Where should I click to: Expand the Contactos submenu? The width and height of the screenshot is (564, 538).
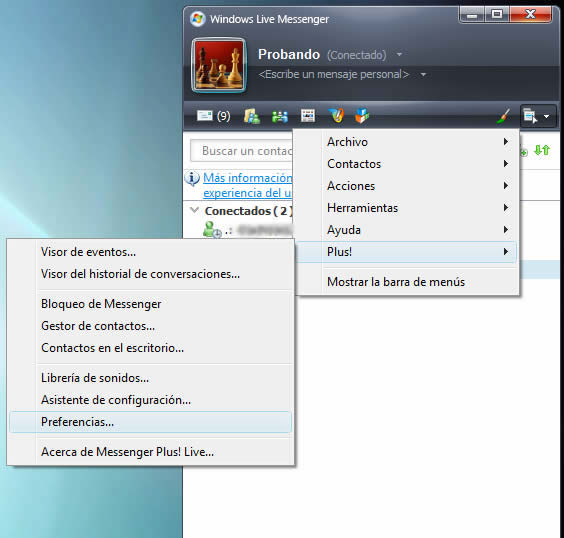pos(407,164)
